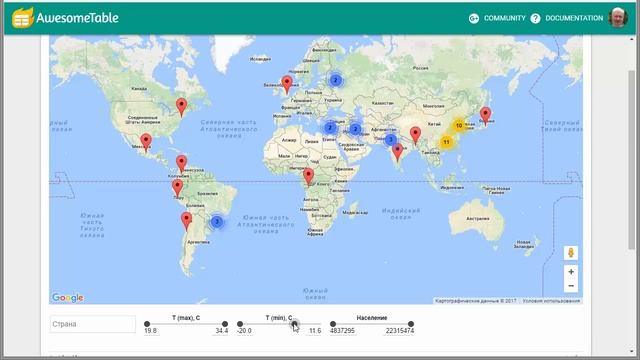The image size is (640, 360).
Task: Open the blue cluster 2 over Iraq region
Action: coord(355,129)
